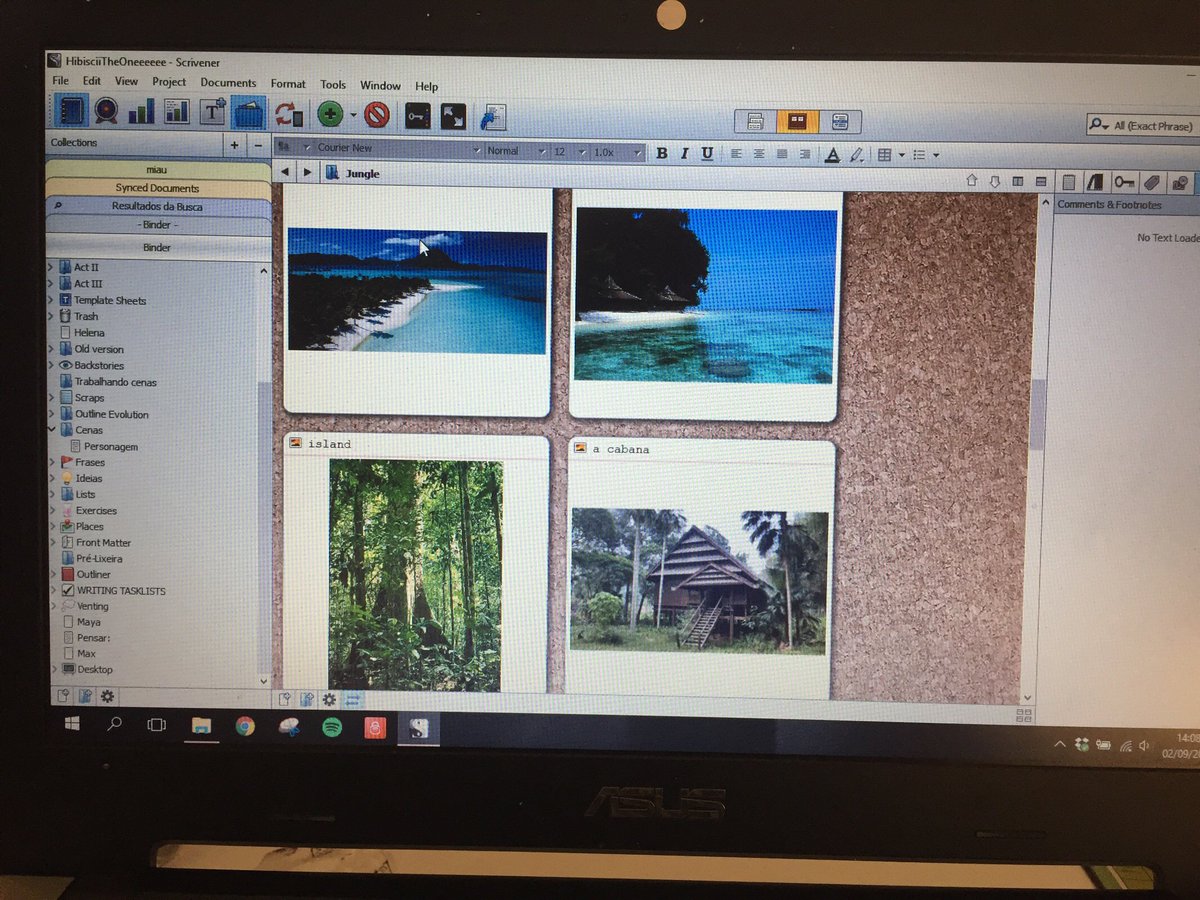This screenshot has width=1200, height=900.
Task: Choose highlight color with the marker icon
Action: (x=856, y=155)
